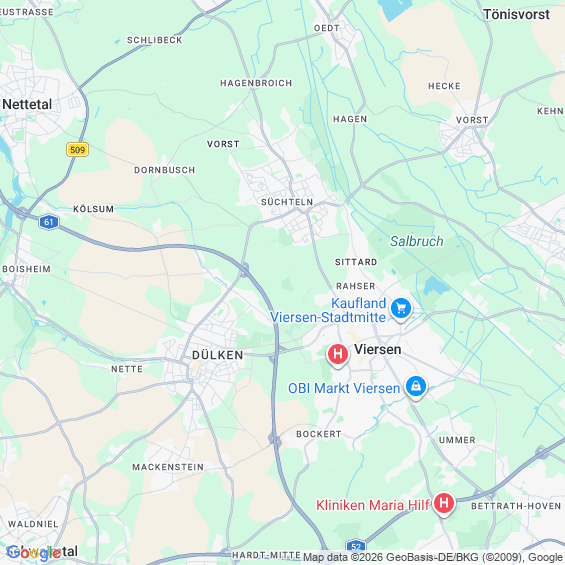Viewport: 565px width, 565px height.
Task: Click the blue 61 motorway shield
Action: (x=49, y=222)
